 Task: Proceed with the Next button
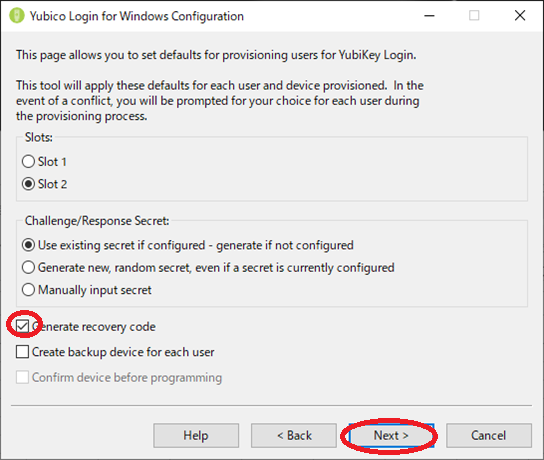point(391,435)
